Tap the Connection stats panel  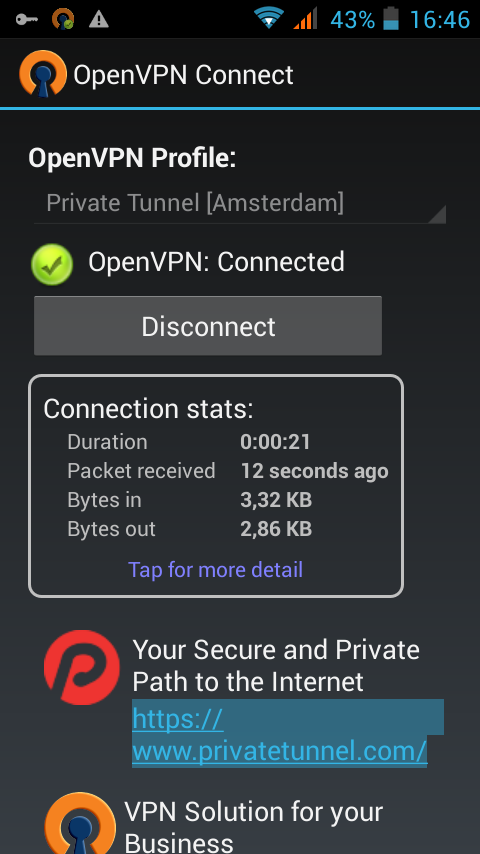(216, 486)
